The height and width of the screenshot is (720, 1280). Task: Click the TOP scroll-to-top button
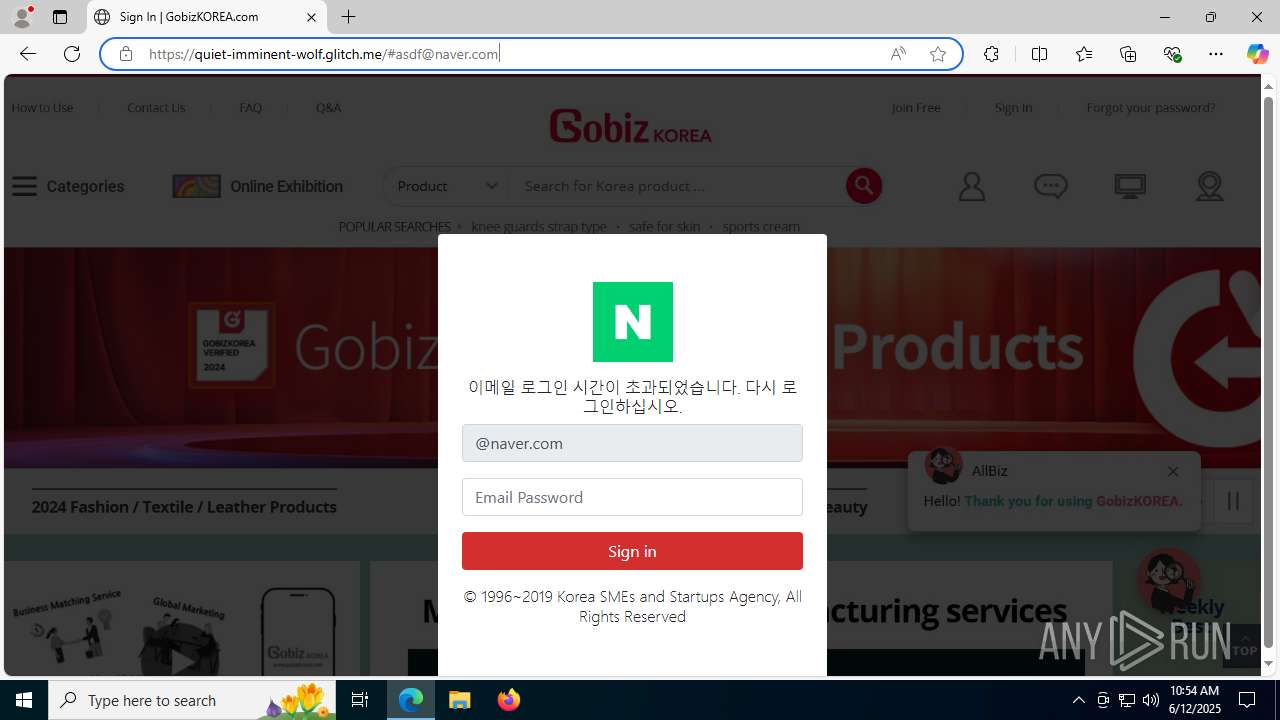click(x=1244, y=644)
